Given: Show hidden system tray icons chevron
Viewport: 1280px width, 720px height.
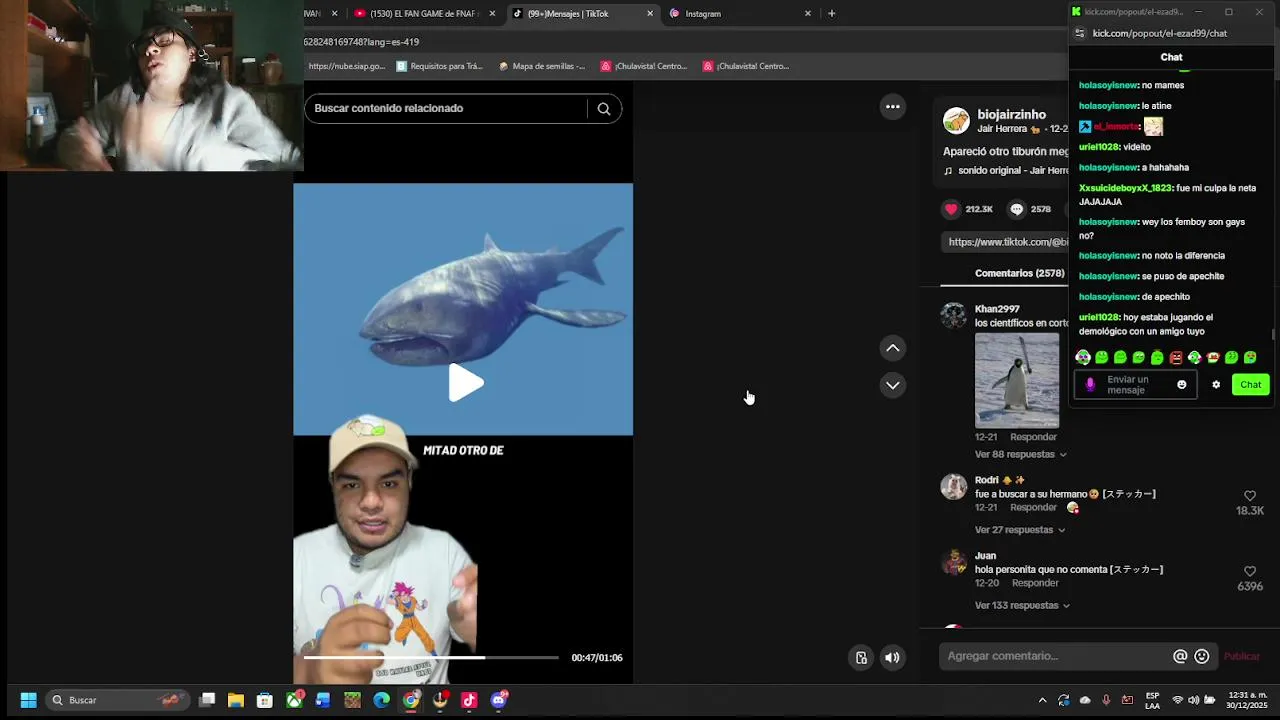Looking at the screenshot, I should [x=1042, y=700].
